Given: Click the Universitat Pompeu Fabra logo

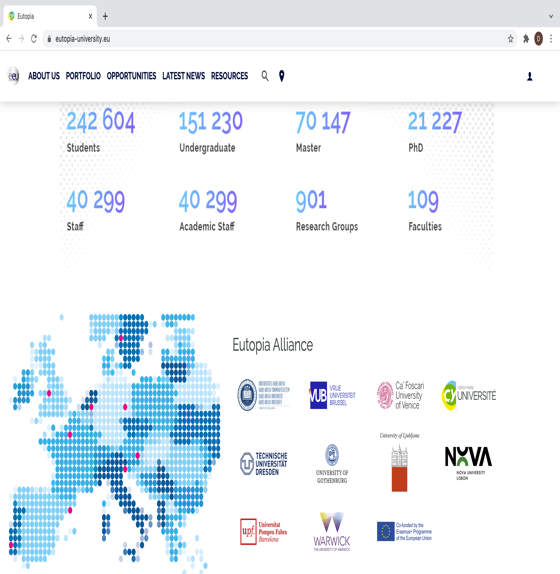Looking at the screenshot, I should pyautogui.click(x=264, y=532).
